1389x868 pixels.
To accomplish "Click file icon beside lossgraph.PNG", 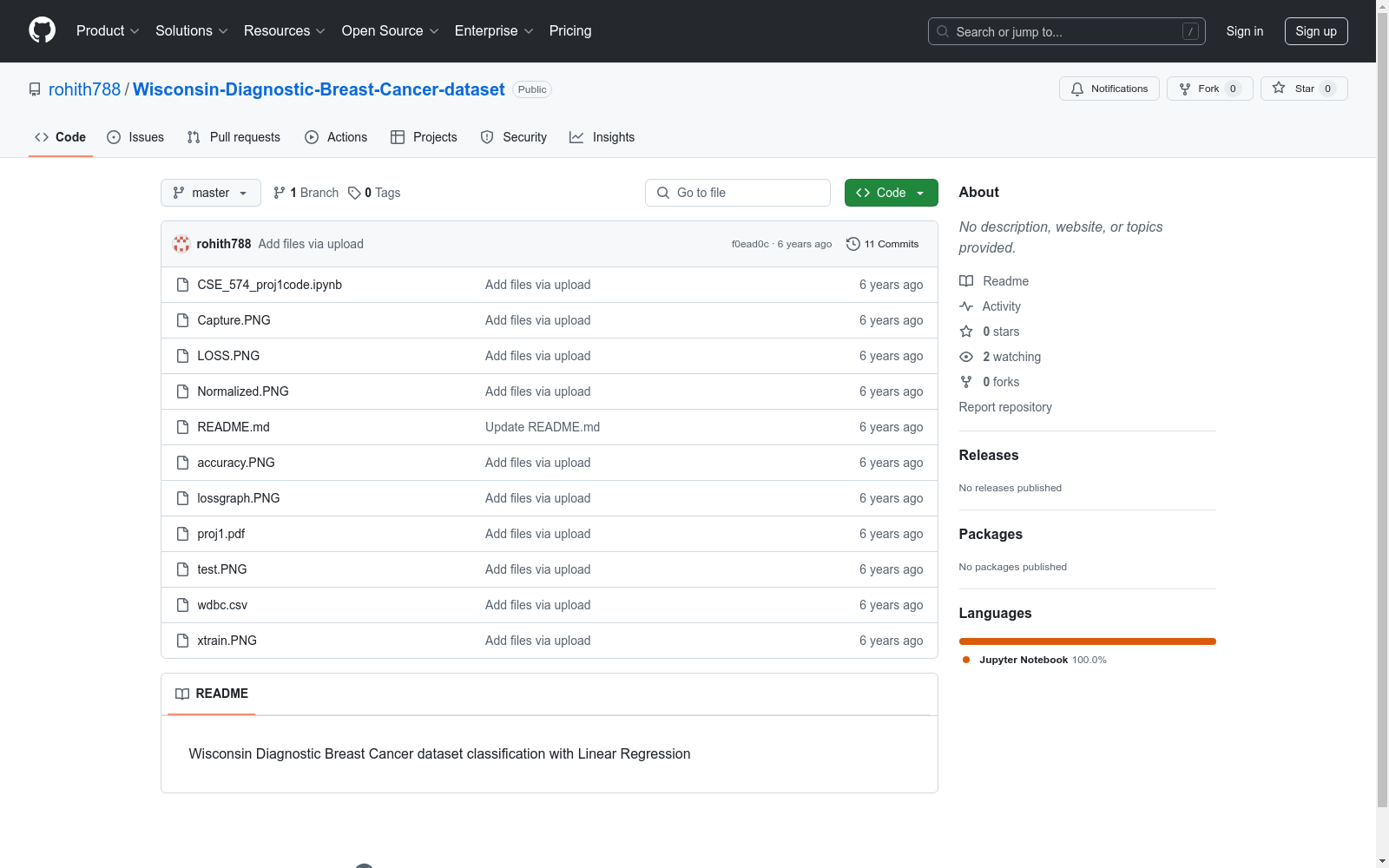I will click(182, 498).
